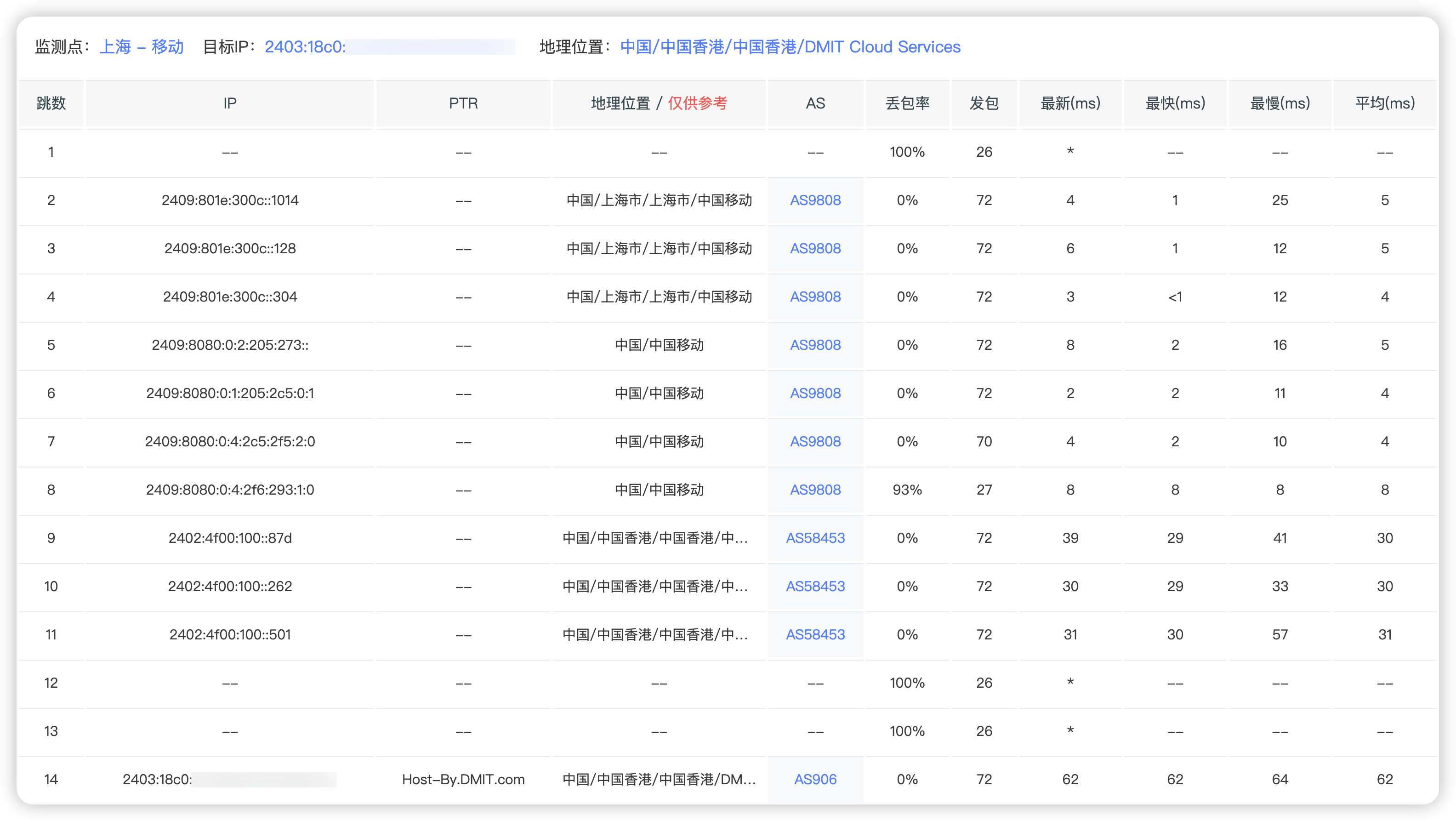The width and height of the screenshot is (1456, 821).
Task: Open AS9808 link in hop 8 row
Action: [x=815, y=490]
